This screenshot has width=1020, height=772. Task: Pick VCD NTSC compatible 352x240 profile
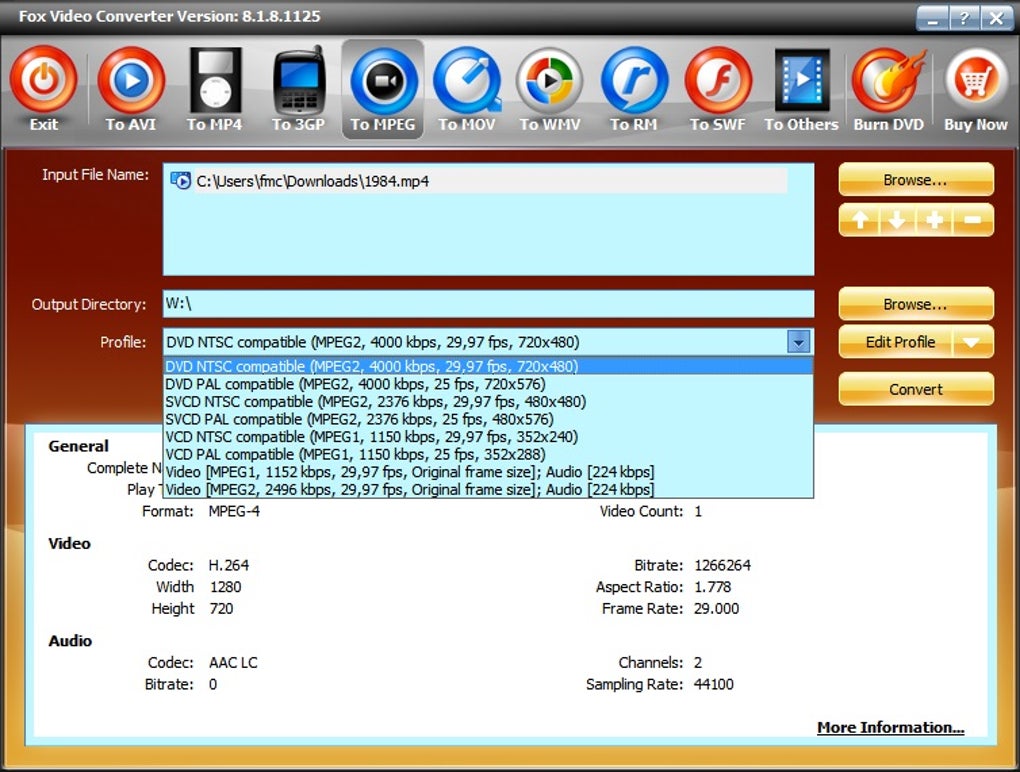488,436
